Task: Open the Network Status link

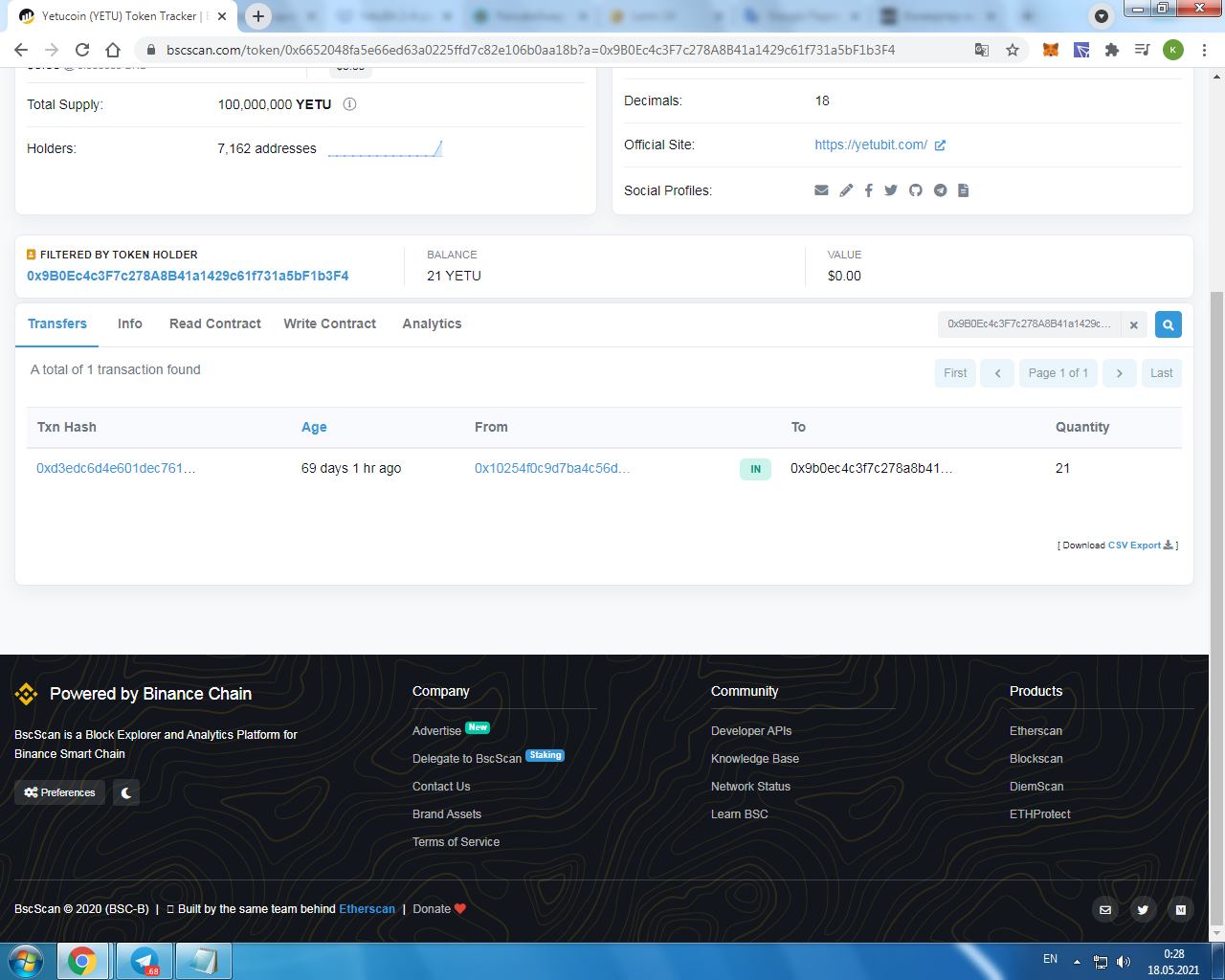Action: click(x=750, y=787)
